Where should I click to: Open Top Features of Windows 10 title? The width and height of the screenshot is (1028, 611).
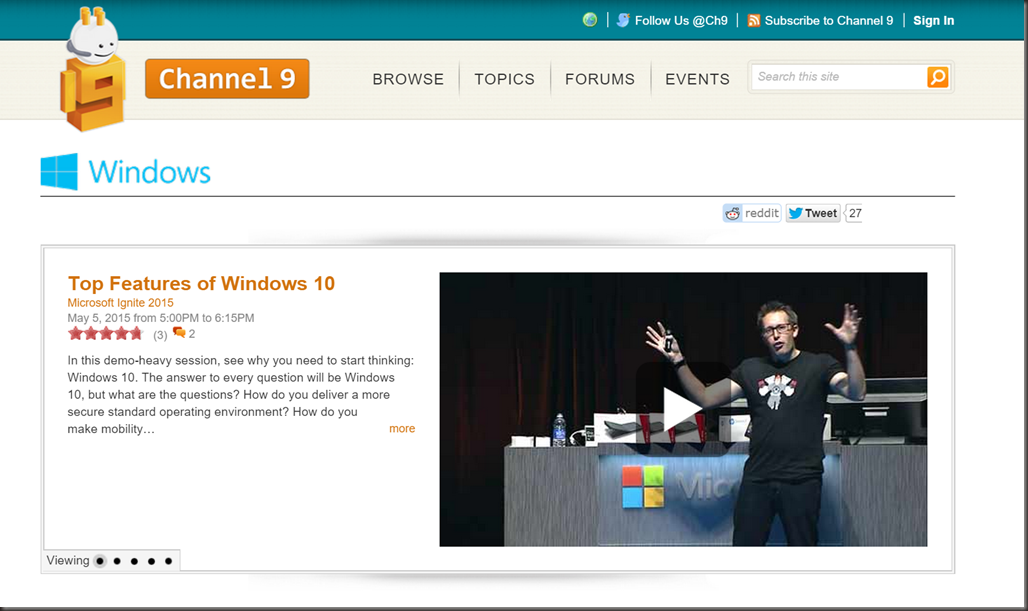pos(201,283)
